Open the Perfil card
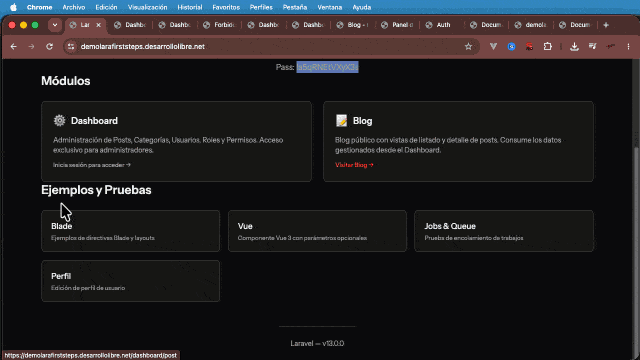 pos(131,281)
